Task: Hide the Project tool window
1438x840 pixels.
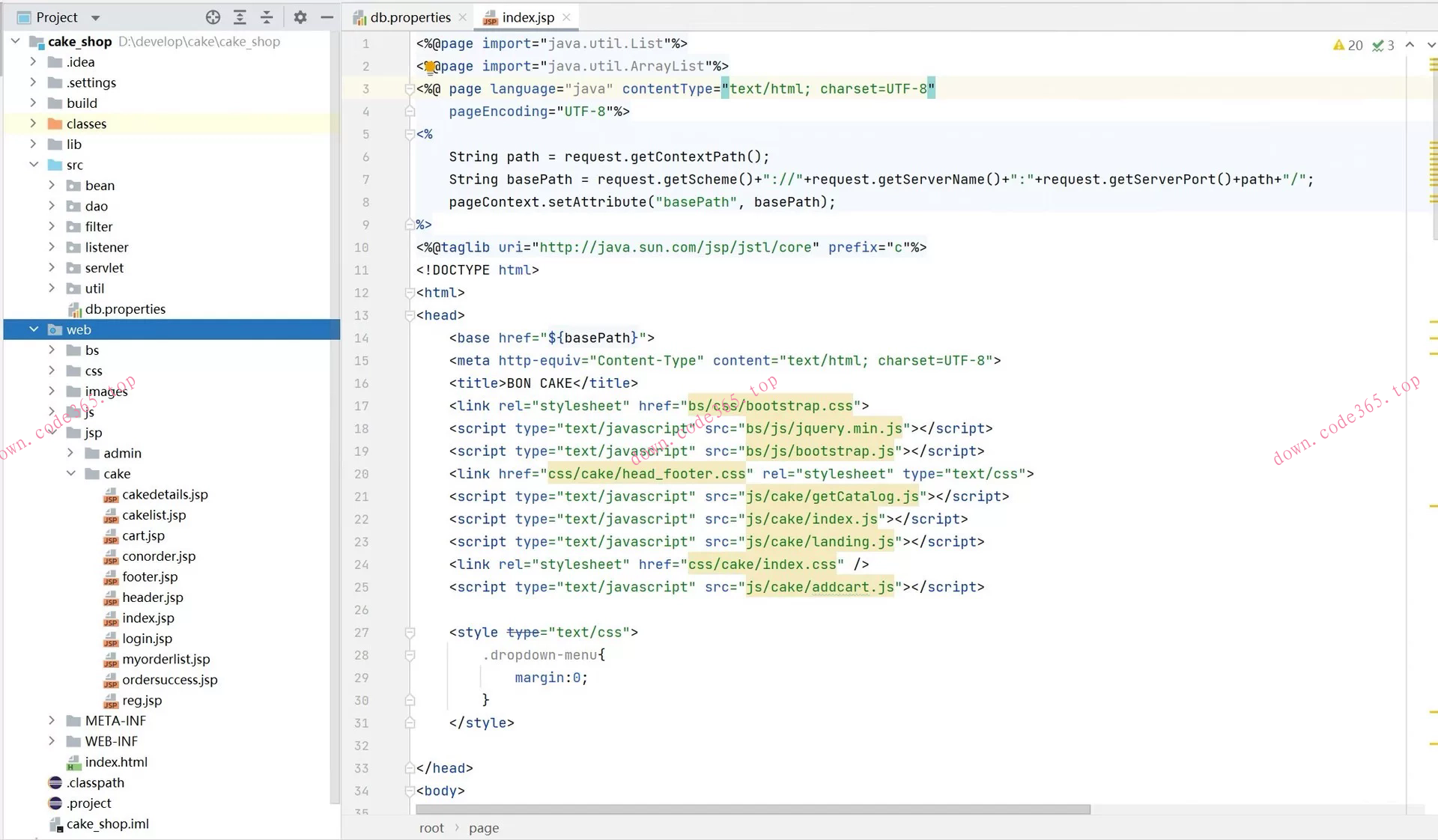Action: [x=327, y=17]
